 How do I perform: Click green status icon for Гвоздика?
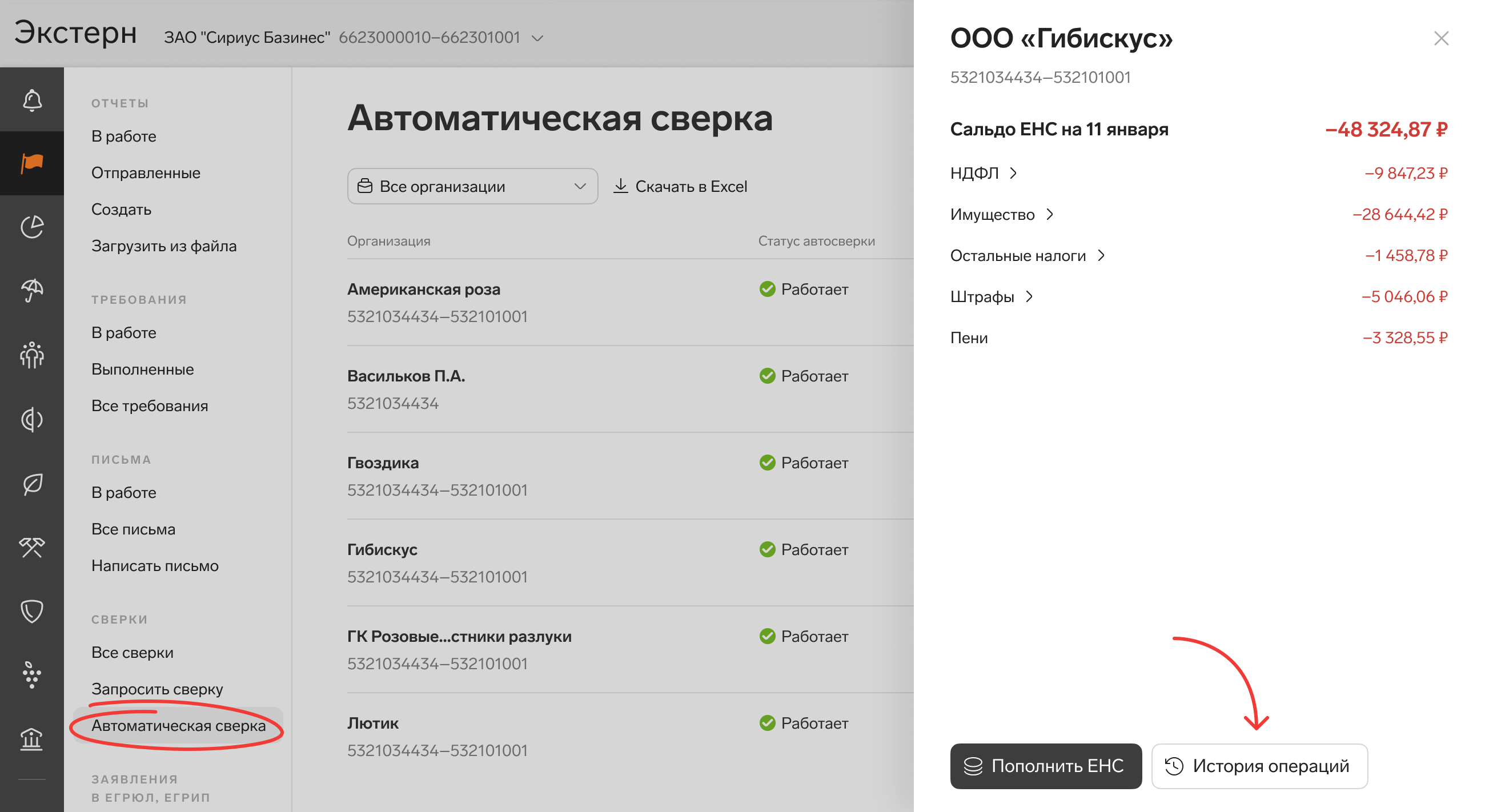767,462
